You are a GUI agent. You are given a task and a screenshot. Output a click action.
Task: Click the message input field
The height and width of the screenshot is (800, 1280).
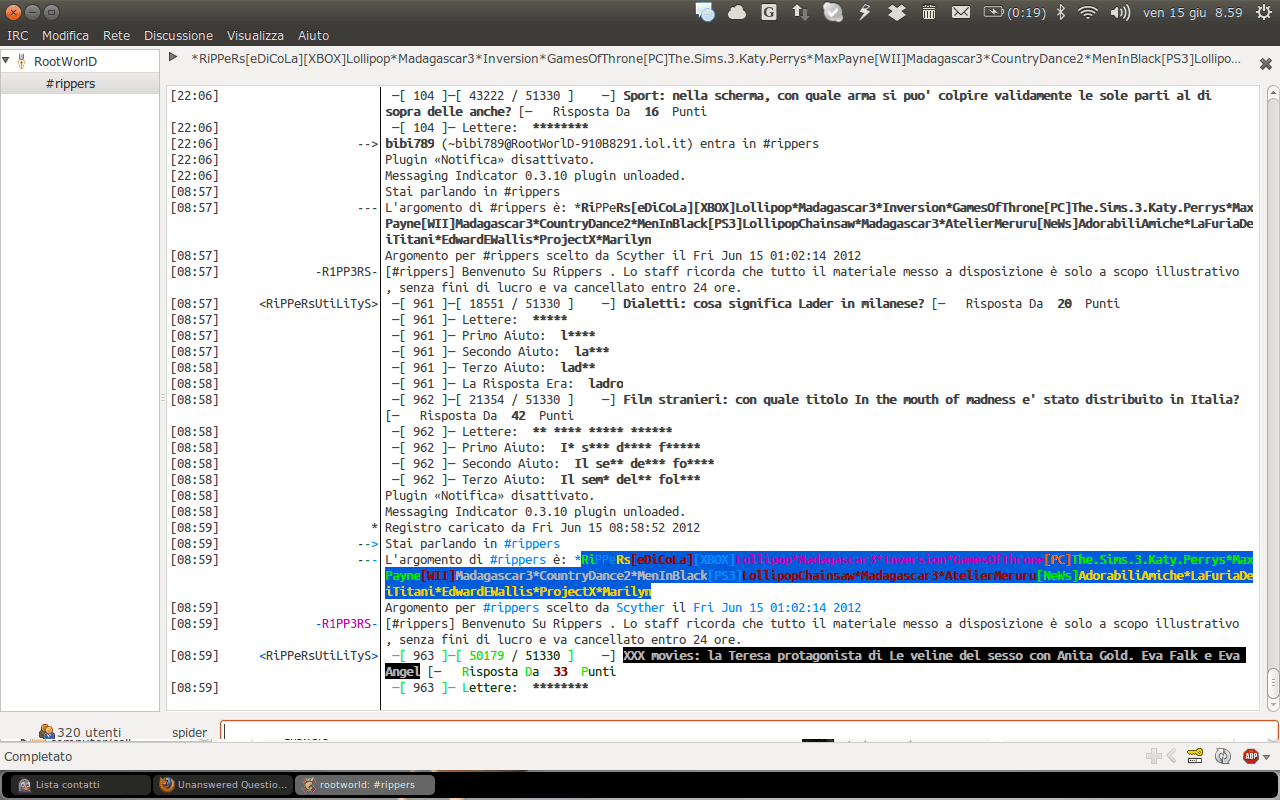pyautogui.click(x=749, y=731)
